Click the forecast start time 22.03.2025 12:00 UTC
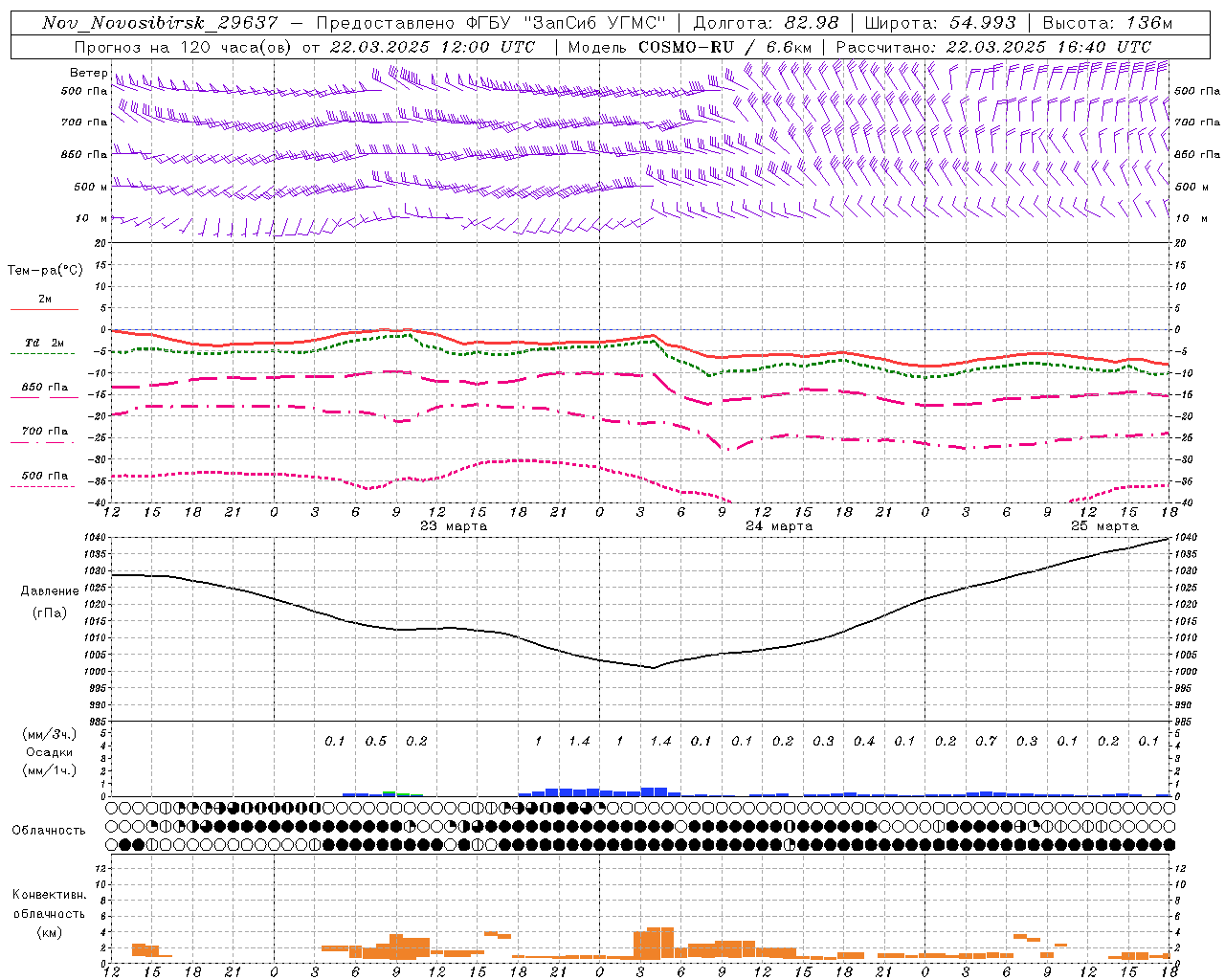Image resolution: width=1225 pixels, height=980 pixels. click(433, 47)
